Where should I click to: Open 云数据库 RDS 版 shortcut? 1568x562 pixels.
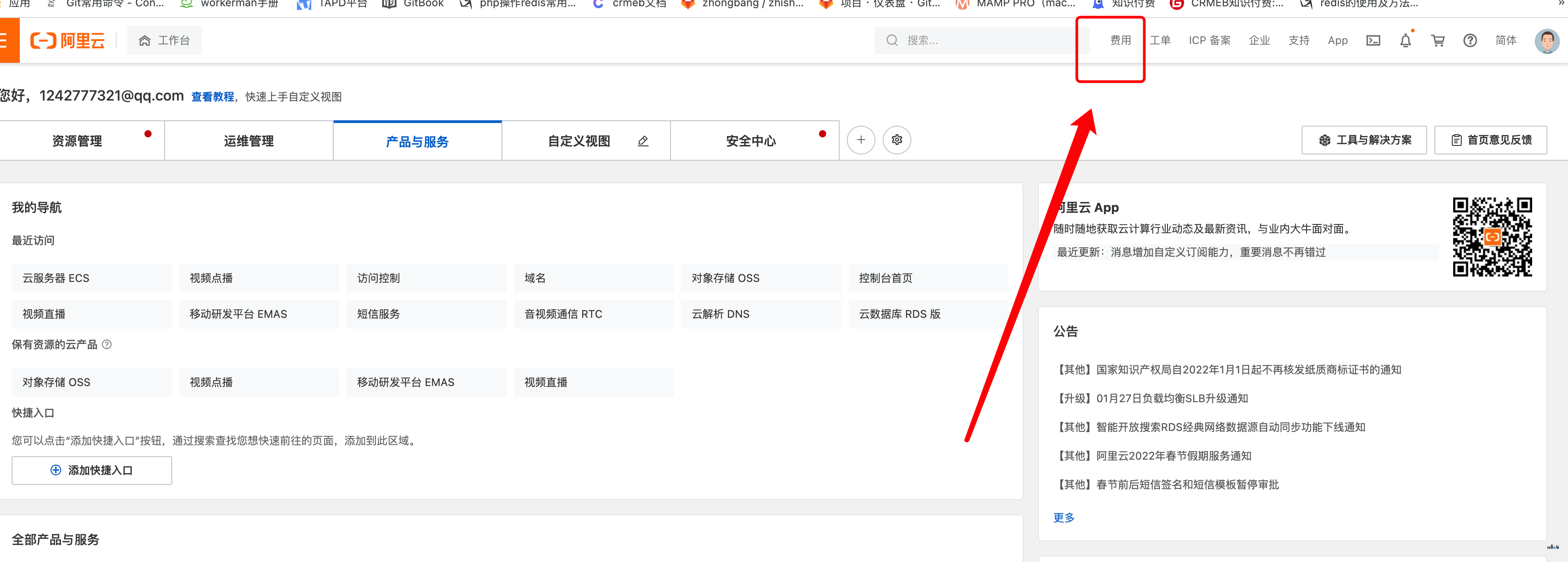tap(928, 314)
